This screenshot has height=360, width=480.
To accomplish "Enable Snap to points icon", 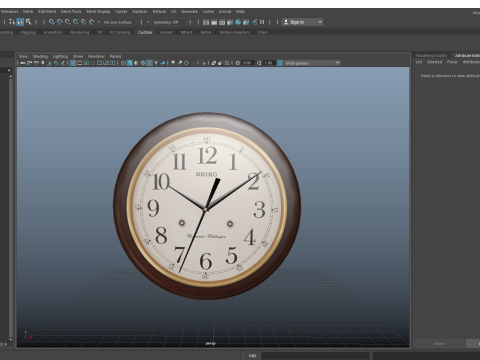I will 68,22.
